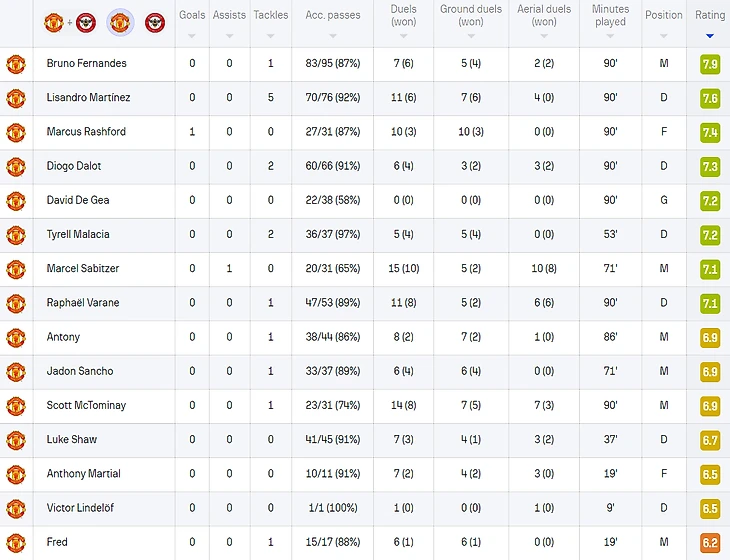Click the team badge beside Anthony Martial
The height and width of the screenshot is (560, 730).
15,474
